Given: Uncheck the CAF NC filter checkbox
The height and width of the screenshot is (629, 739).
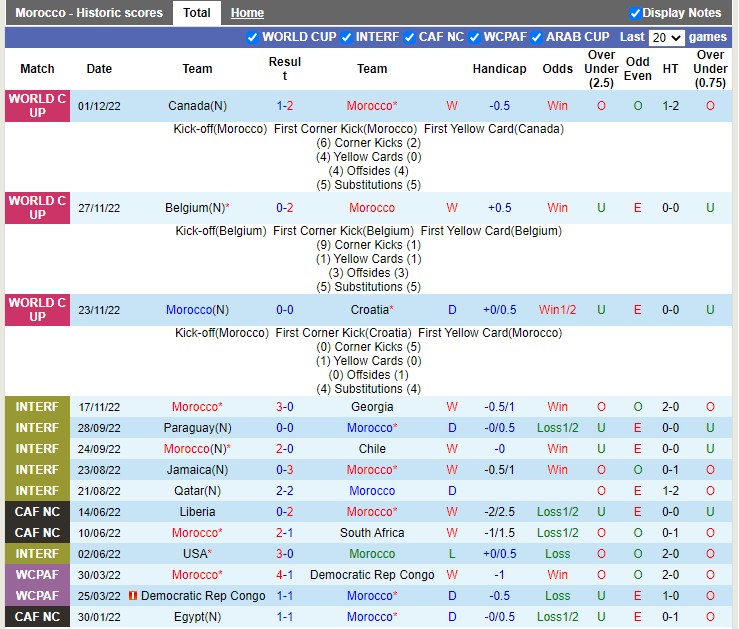Looking at the screenshot, I should point(410,37).
